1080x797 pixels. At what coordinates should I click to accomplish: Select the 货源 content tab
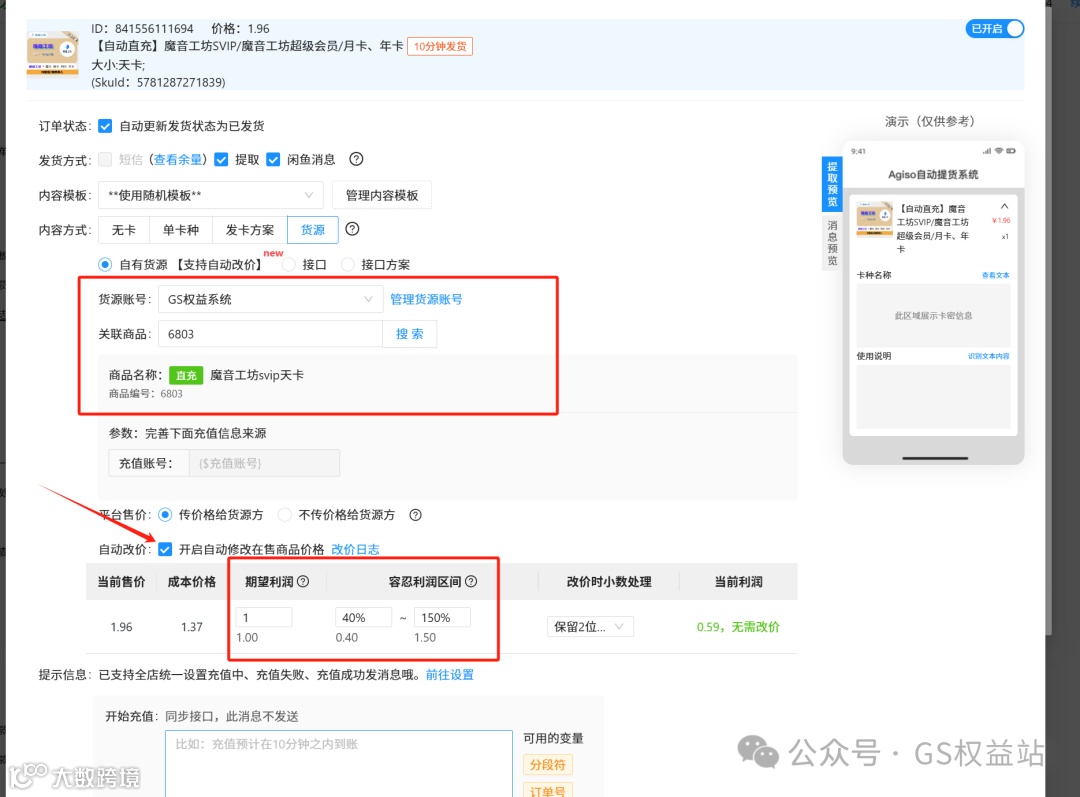313,229
